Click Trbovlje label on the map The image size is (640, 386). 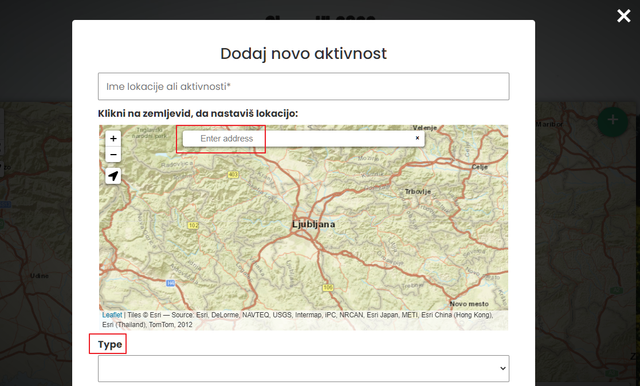[x=418, y=191]
